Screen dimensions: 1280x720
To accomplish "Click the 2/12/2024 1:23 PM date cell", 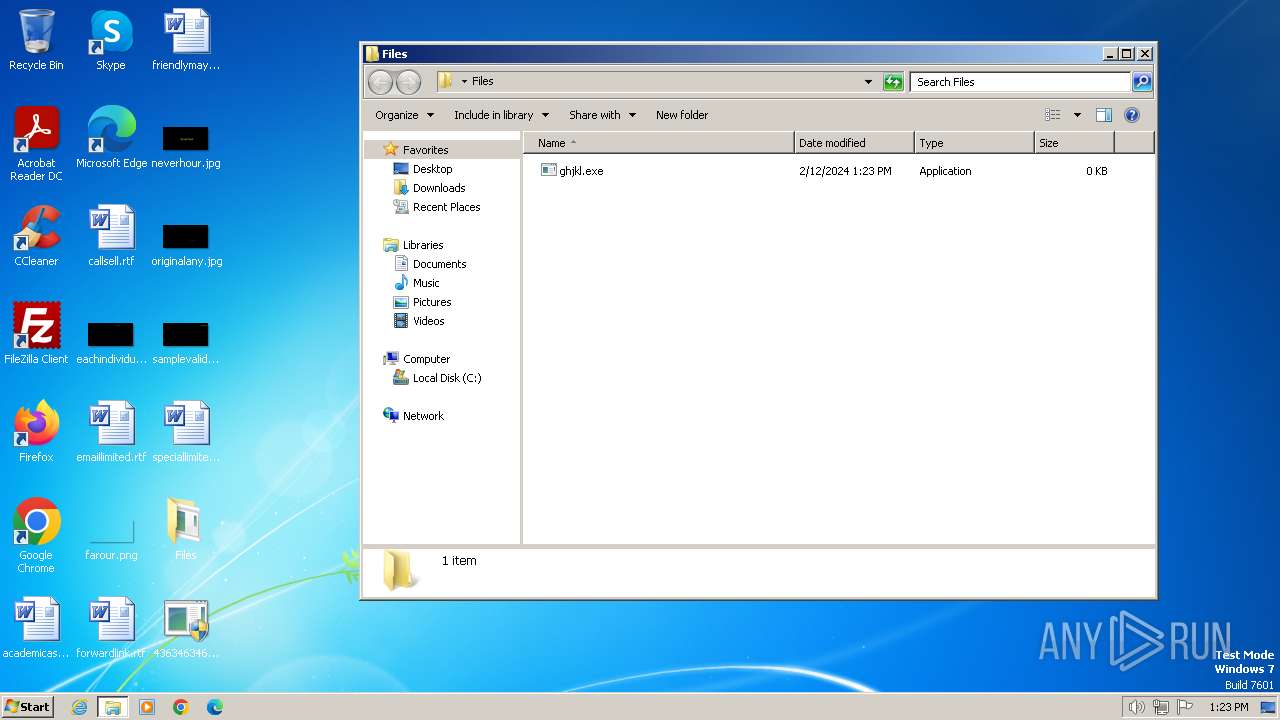I will coord(845,171).
